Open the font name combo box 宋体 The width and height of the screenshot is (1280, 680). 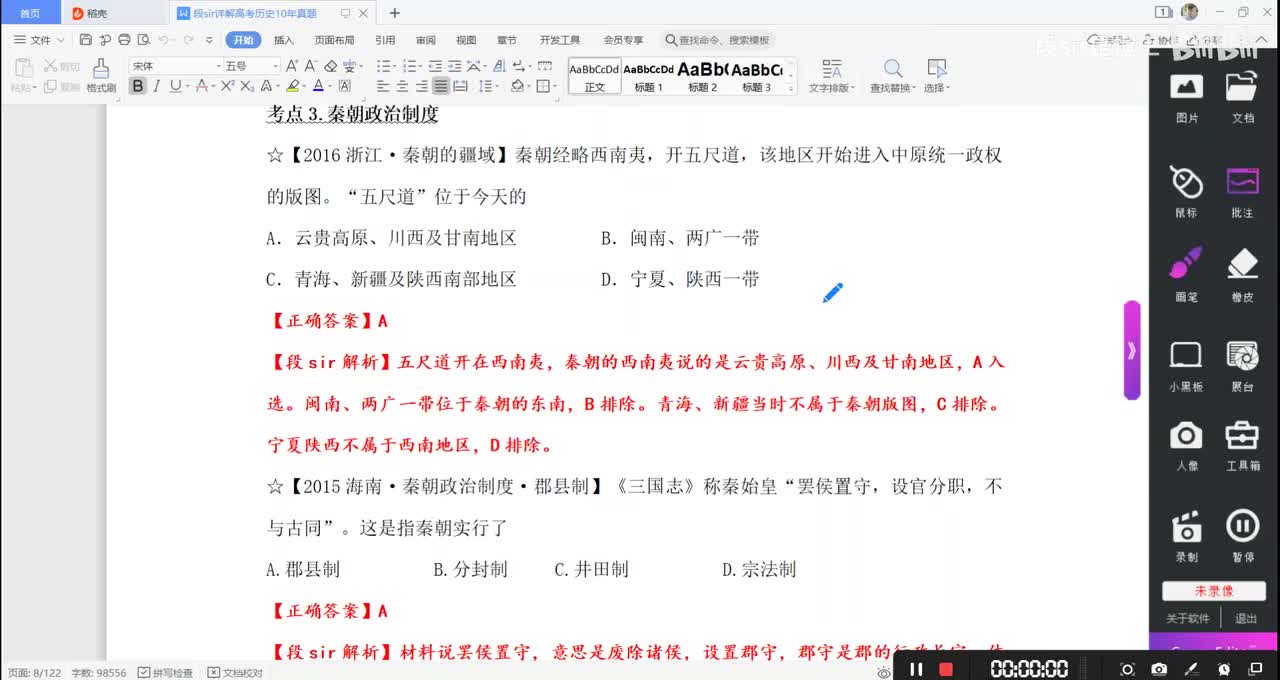(x=174, y=66)
